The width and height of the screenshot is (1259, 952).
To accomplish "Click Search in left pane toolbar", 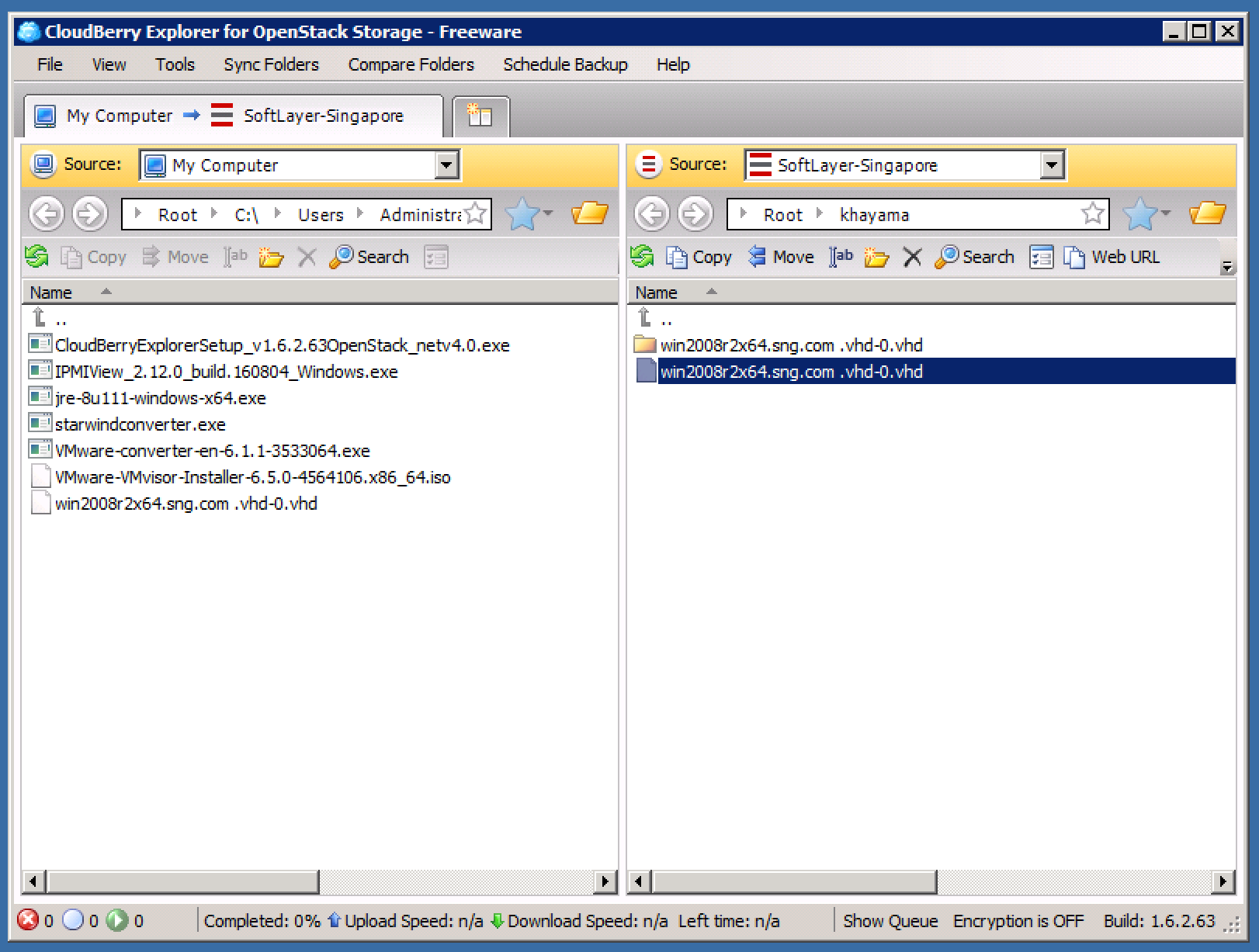I will click(369, 257).
